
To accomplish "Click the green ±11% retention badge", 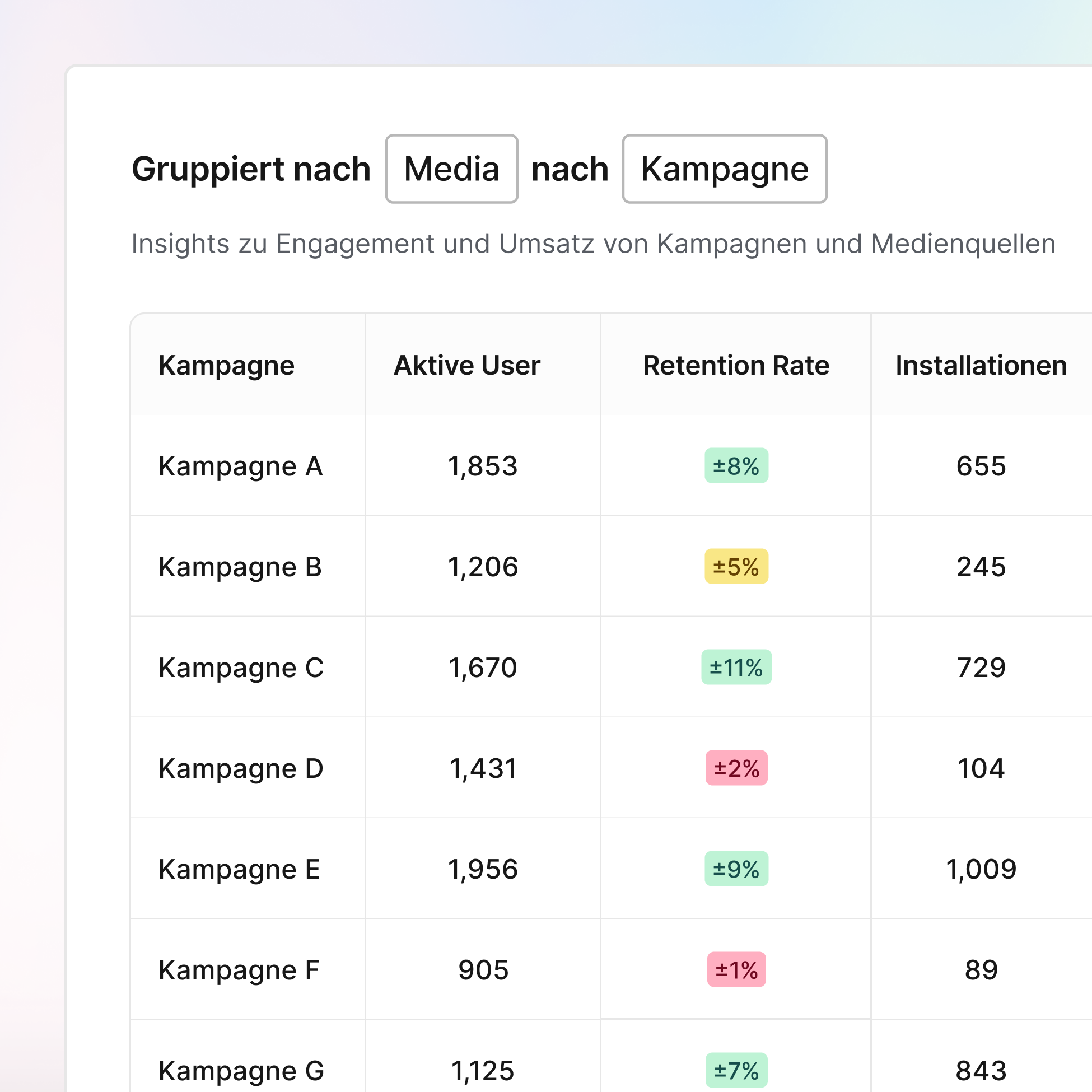I will pos(736,668).
